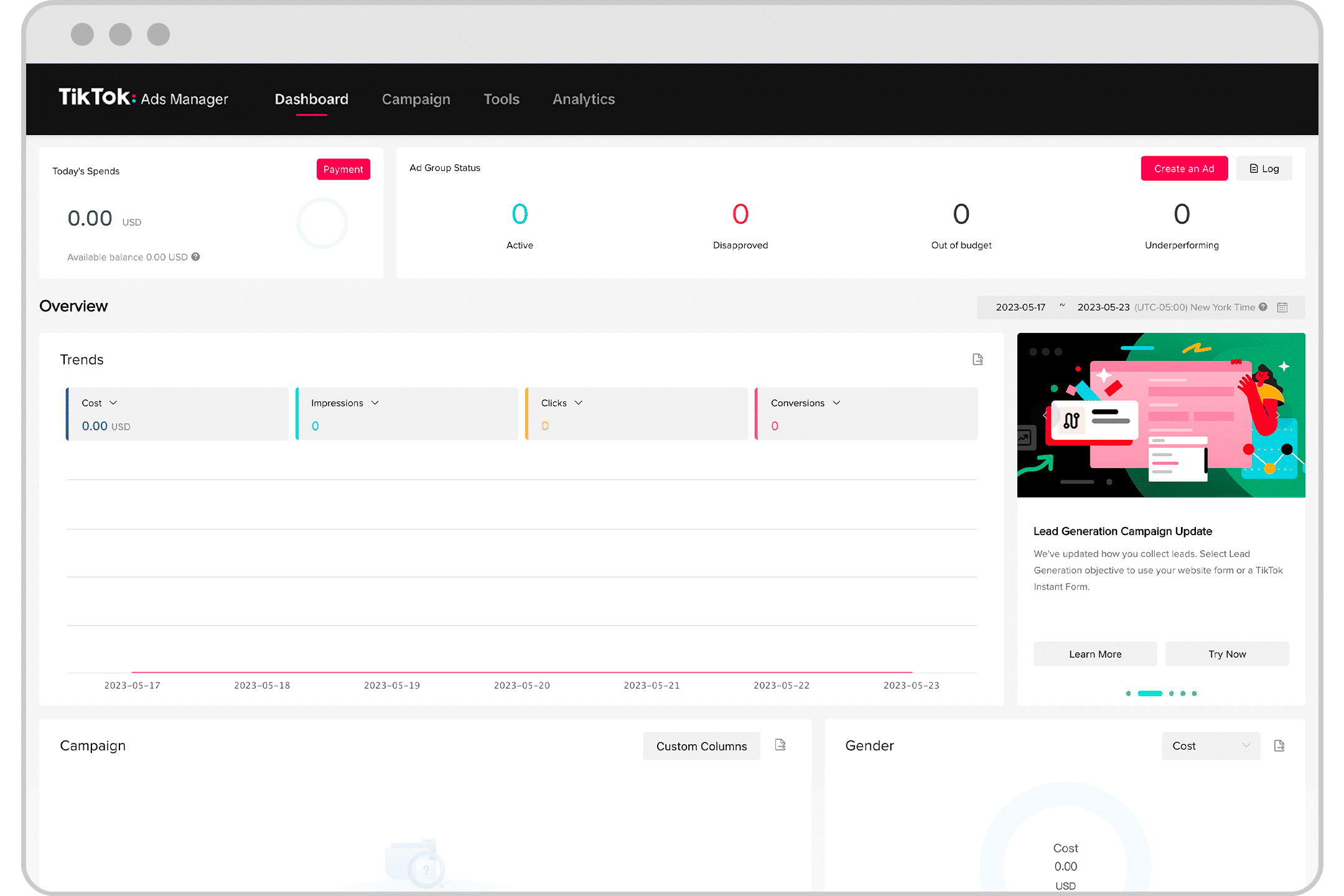Screen dimensions: 1344x896
Task: Open the Log icon panel
Action: (x=1264, y=168)
